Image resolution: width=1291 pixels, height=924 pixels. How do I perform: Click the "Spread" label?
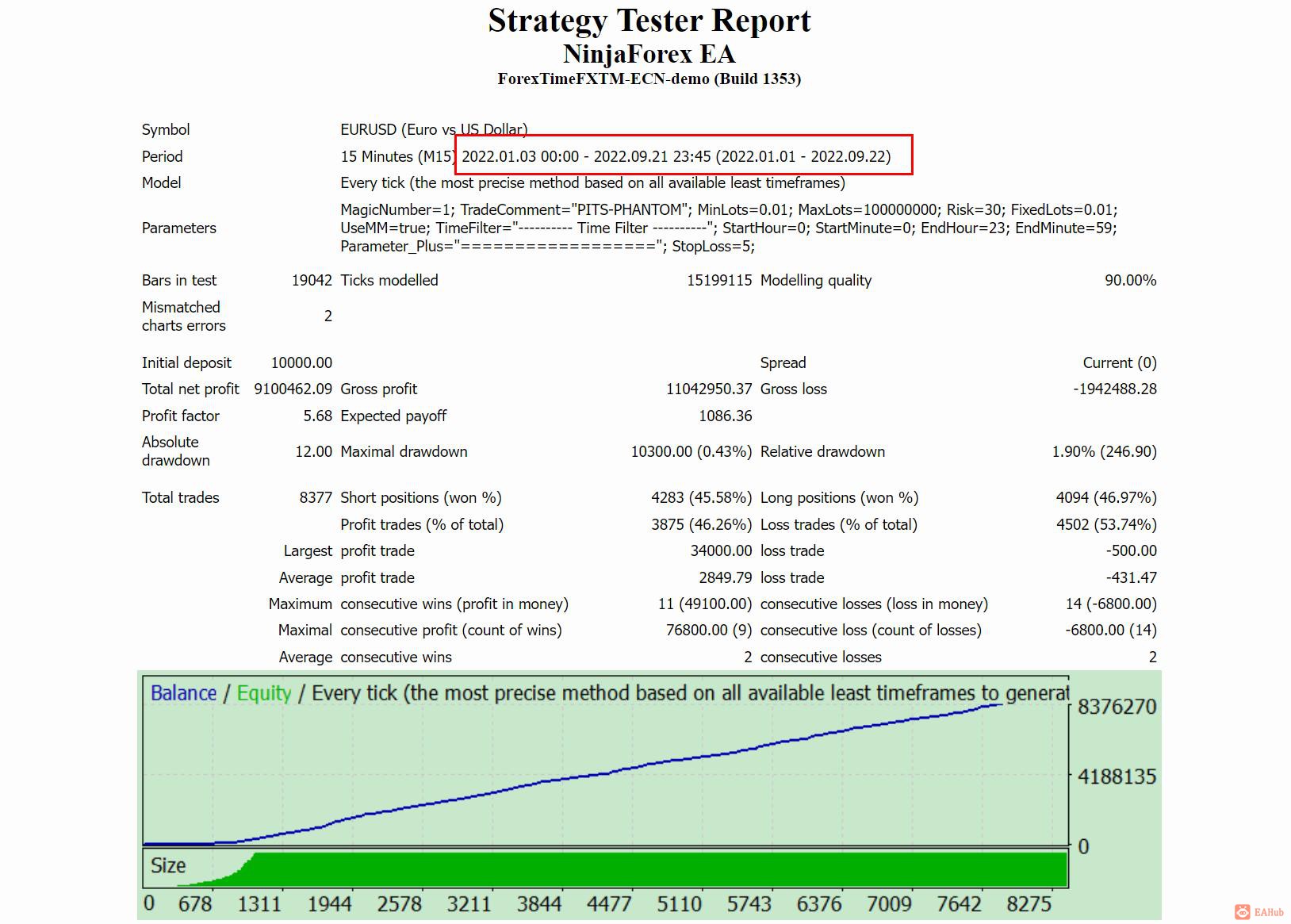tap(783, 362)
